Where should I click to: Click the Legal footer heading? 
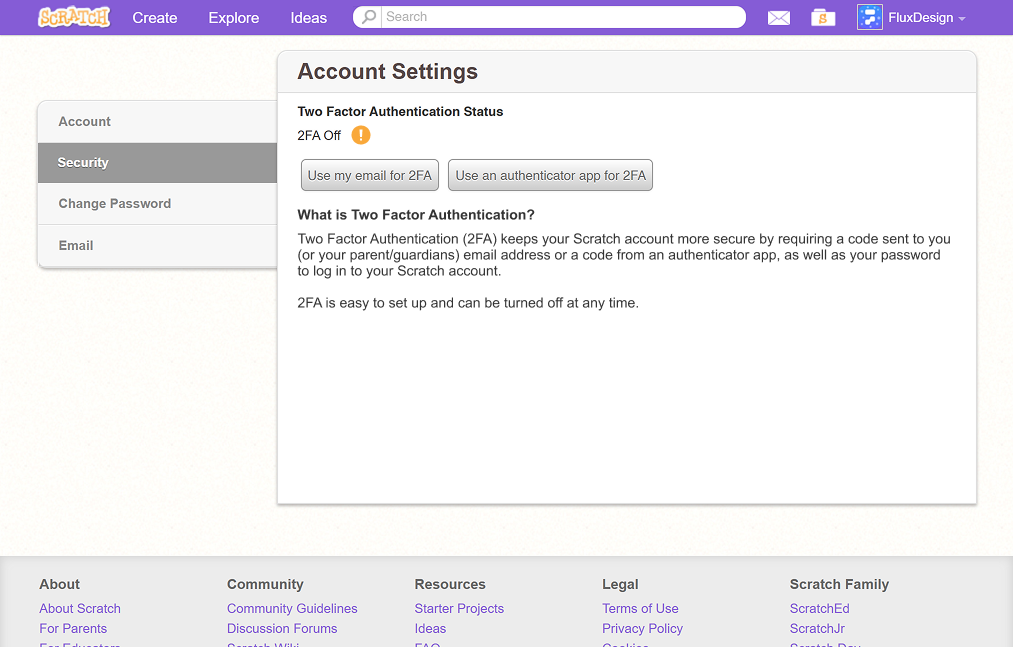pyautogui.click(x=620, y=584)
